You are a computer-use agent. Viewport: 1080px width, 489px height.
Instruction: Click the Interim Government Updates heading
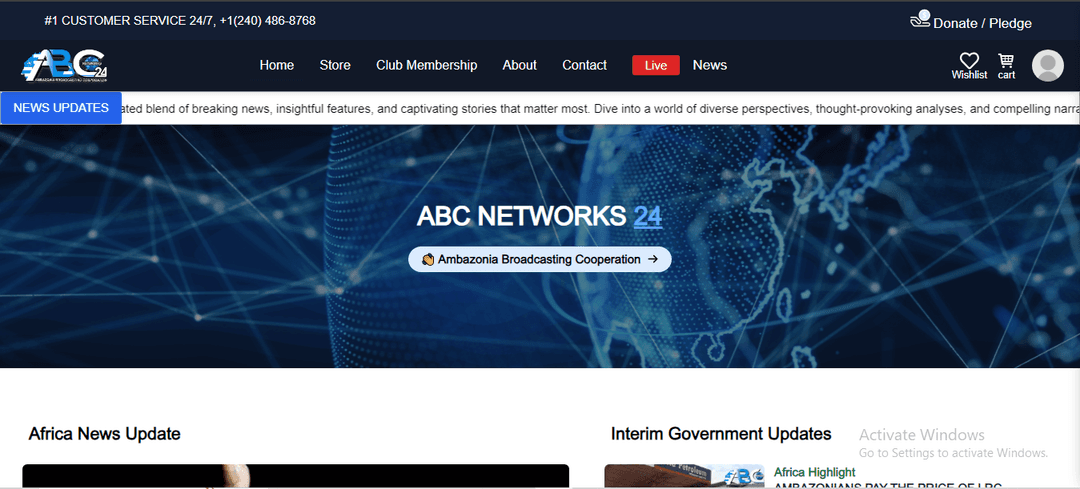[x=720, y=434]
